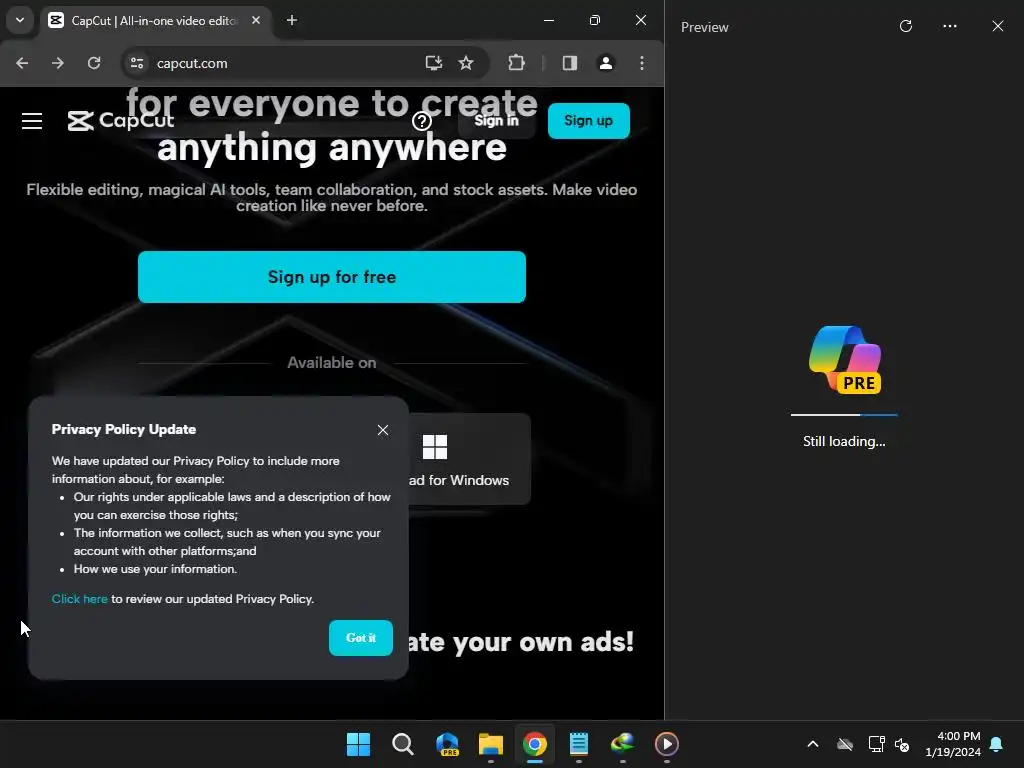Close the Copilot Preview panel
The width and height of the screenshot is (1024, 768).
998,26
